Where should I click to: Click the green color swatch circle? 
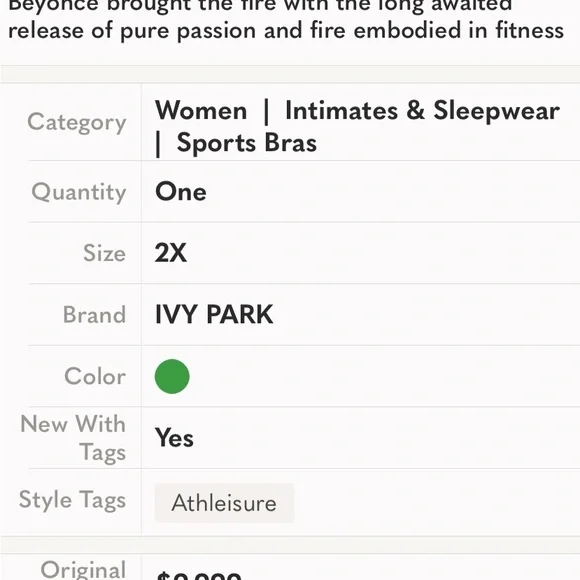(x=172, y=376)
